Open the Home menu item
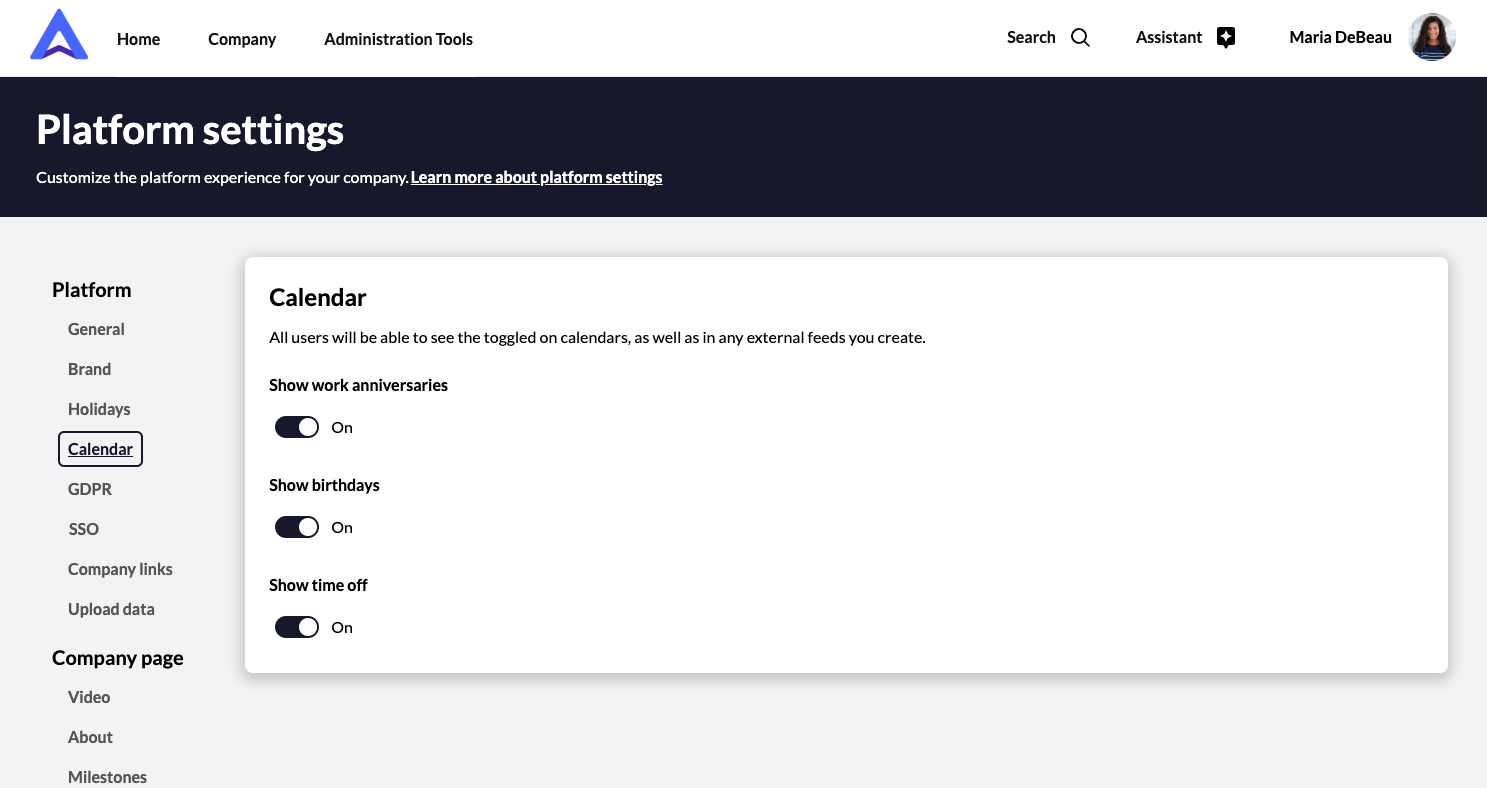1487x788 pixels. pyautogui.click(x=138, y=39)
